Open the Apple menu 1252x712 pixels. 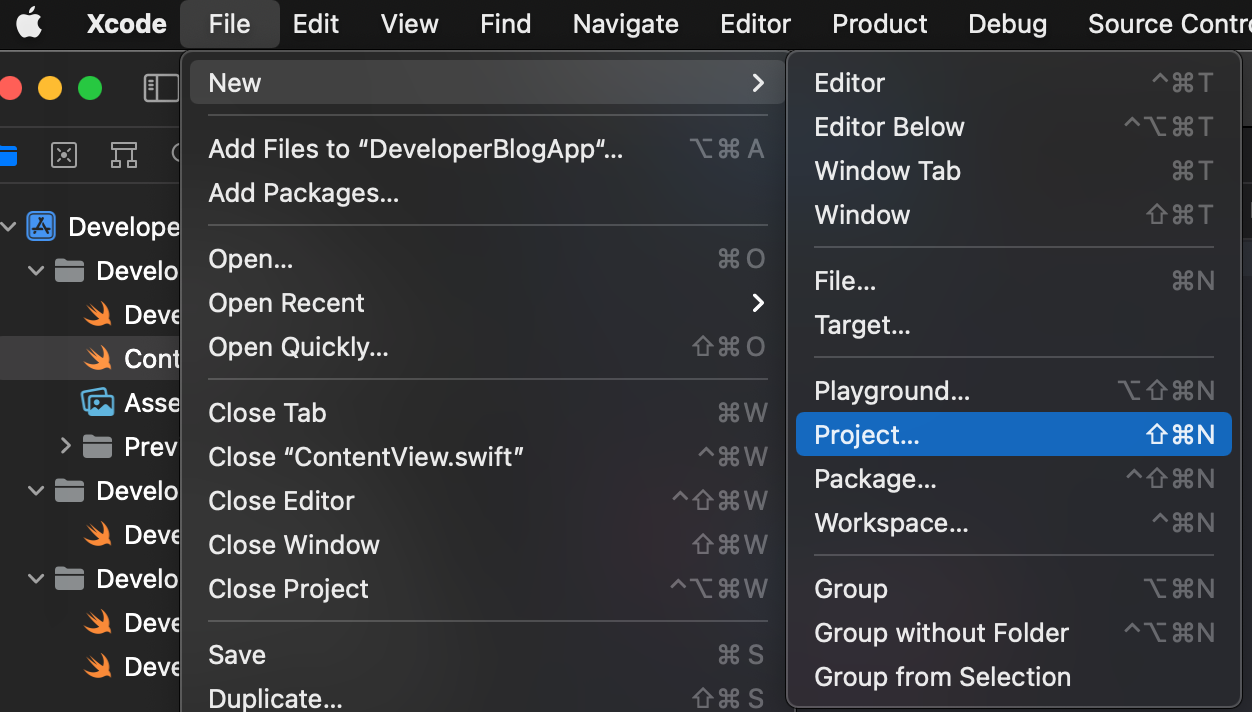click(29, 24)
